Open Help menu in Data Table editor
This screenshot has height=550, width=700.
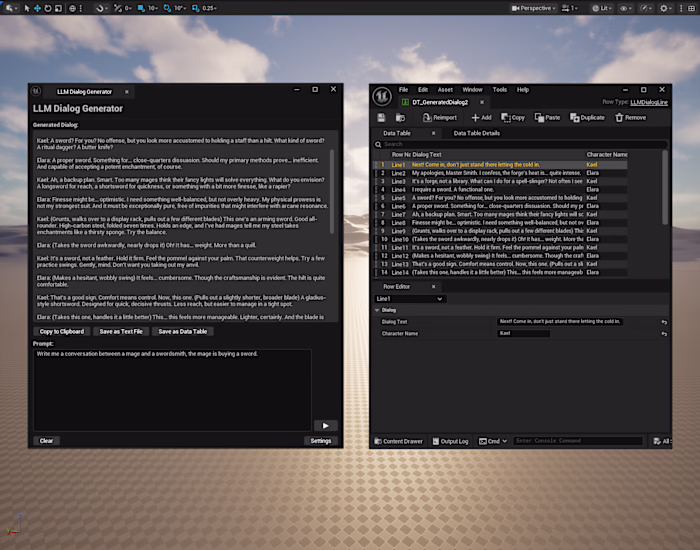523,90
